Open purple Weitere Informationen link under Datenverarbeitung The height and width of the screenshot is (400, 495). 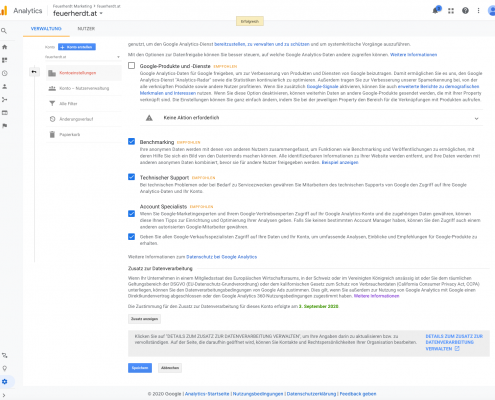coord(376,296)
